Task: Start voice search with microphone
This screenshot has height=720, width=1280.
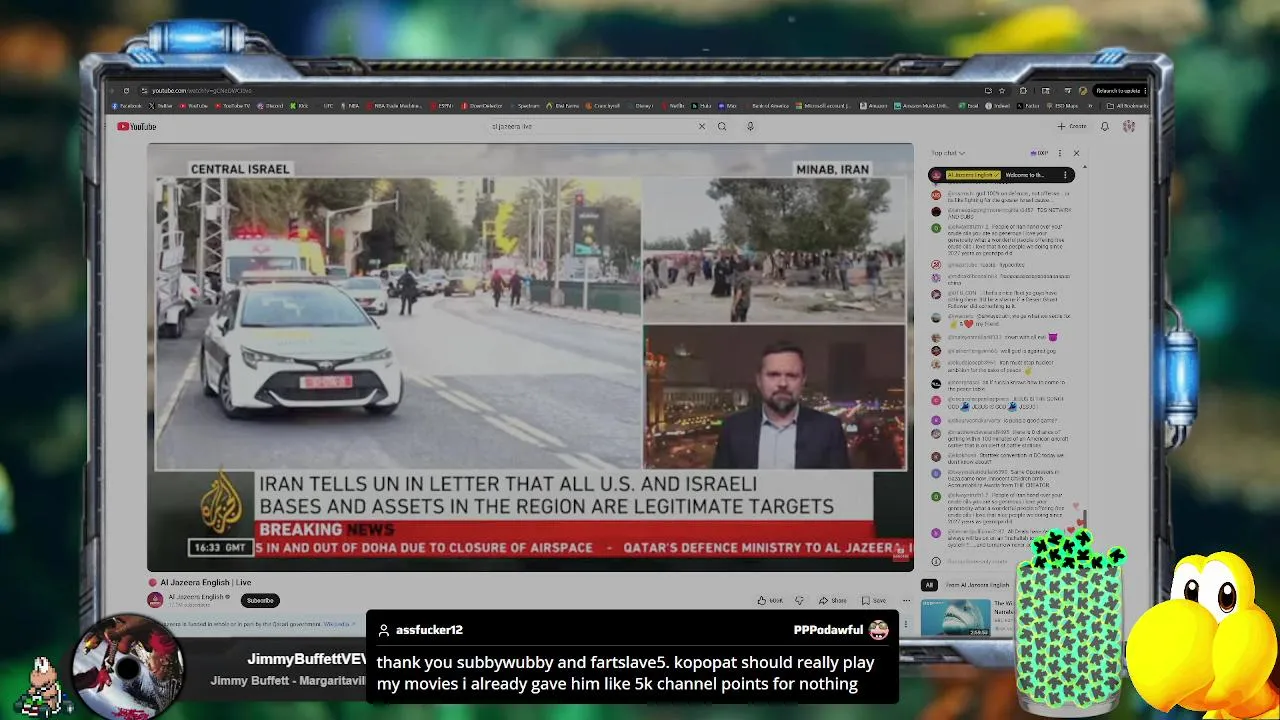Action: coord(750,126)
